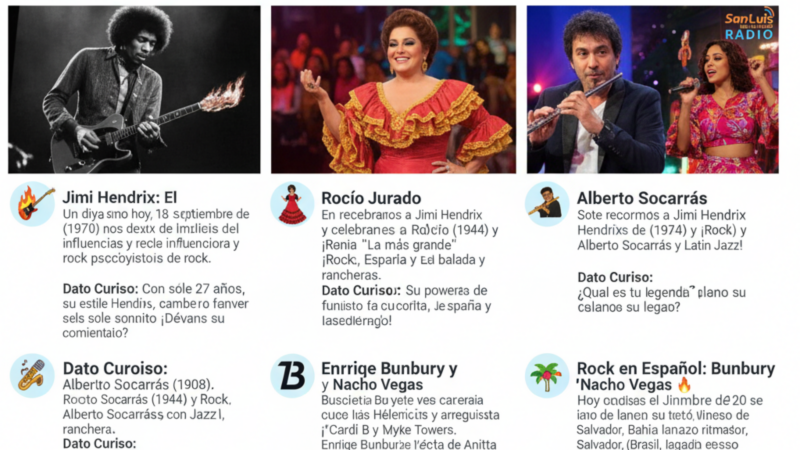Click the saxophone and microphone avatar icon
800x450 pixels.
(x=32, y=376)
